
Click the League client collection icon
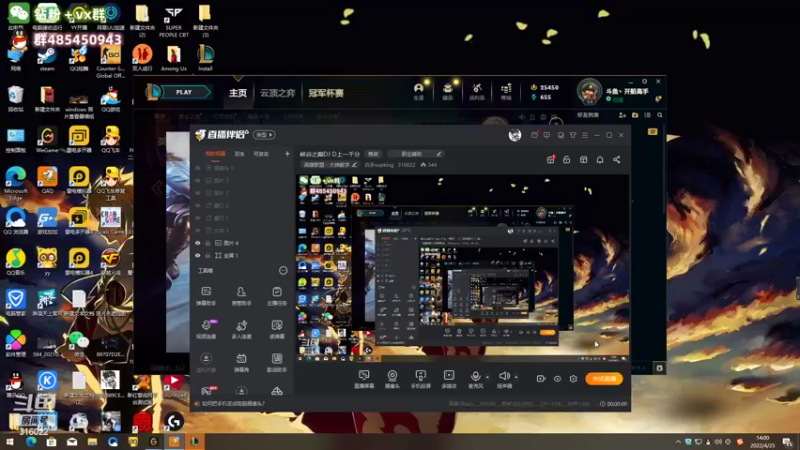447,91
